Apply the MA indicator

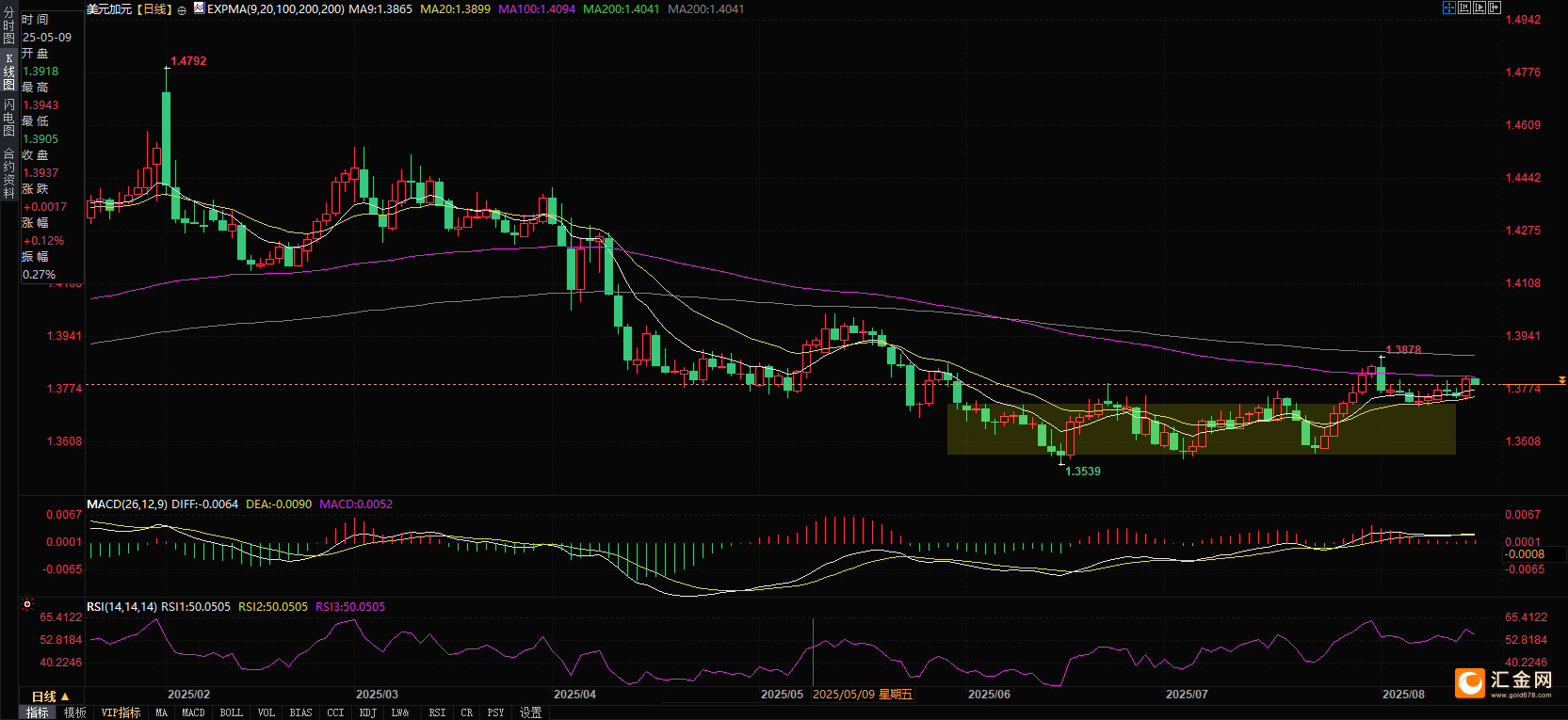(x=162, y=712)
